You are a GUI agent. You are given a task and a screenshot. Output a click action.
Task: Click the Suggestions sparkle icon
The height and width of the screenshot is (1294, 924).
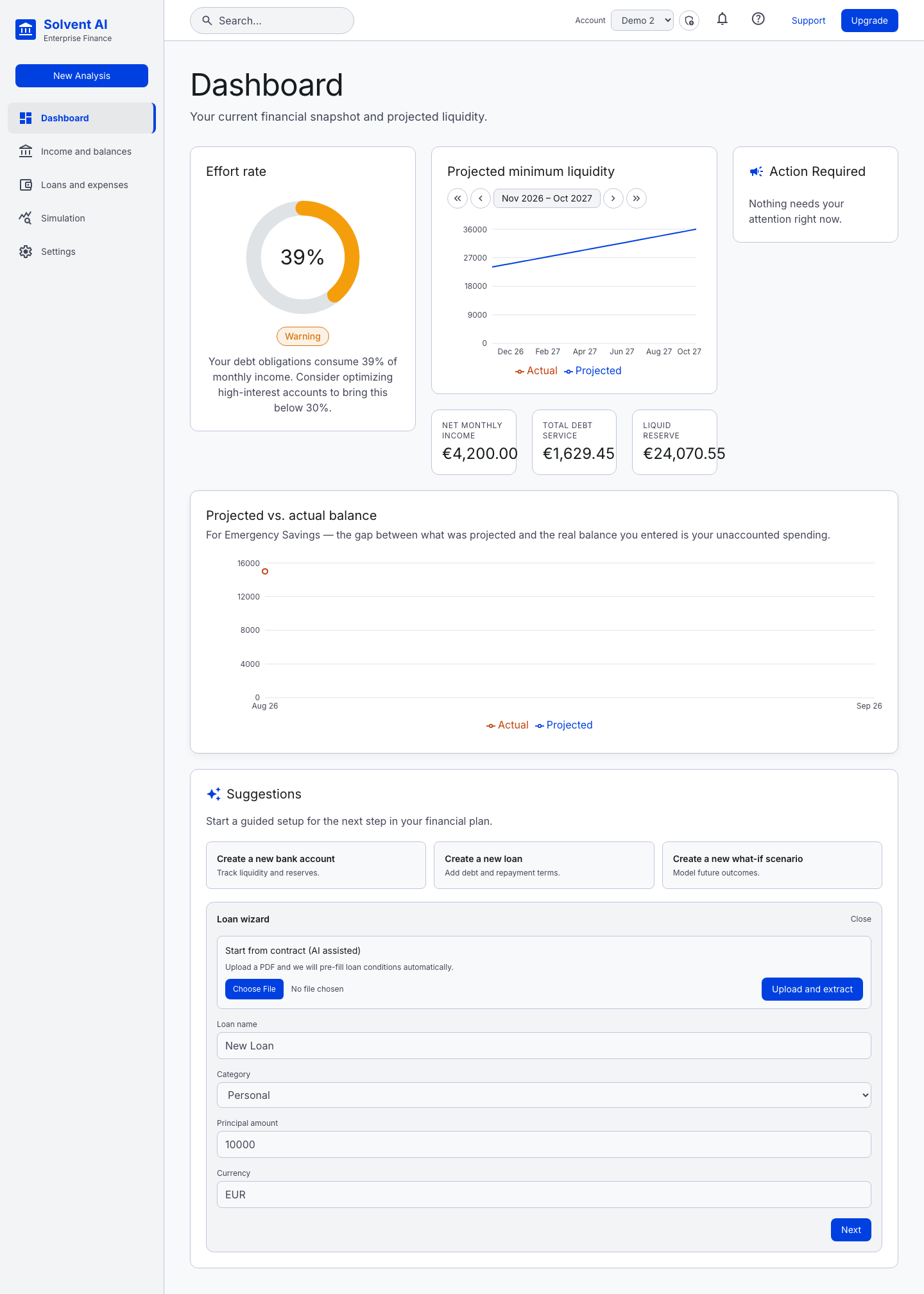[214, 794]
